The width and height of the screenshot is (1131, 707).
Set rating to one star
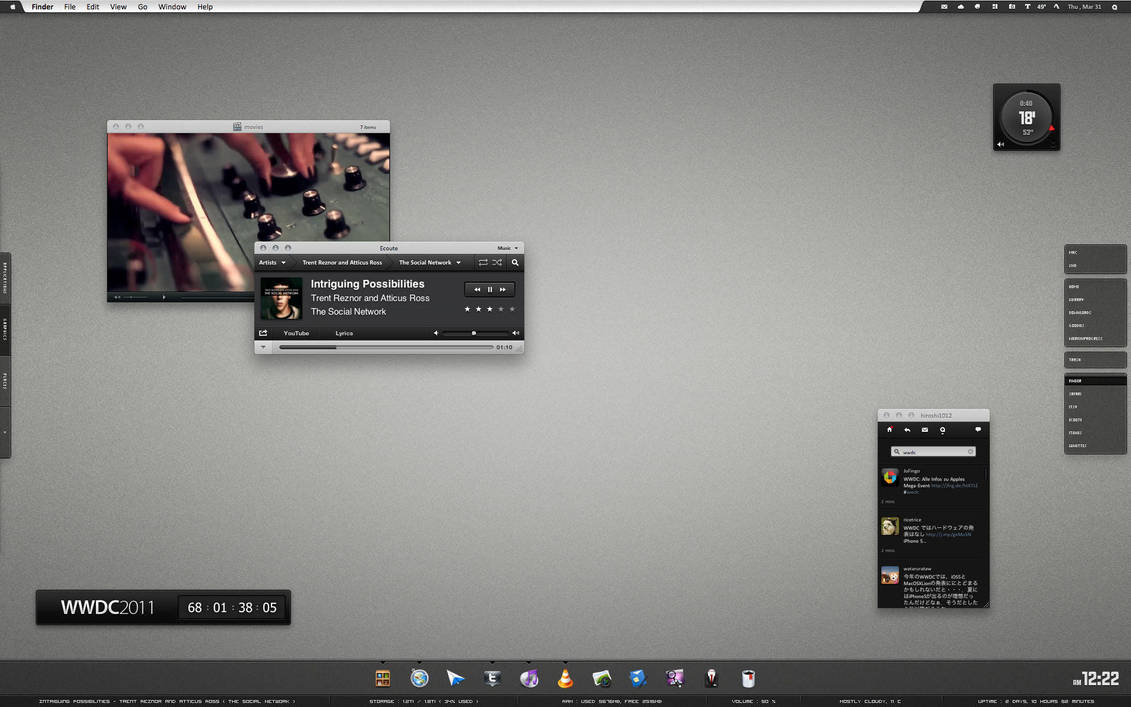pyautogui.click(x=467, y=309)
